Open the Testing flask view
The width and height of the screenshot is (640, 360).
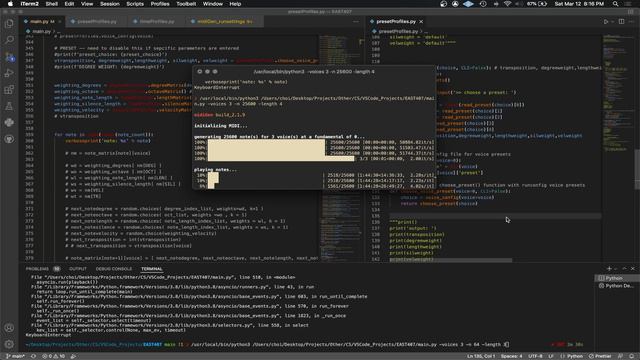point(9,106)
